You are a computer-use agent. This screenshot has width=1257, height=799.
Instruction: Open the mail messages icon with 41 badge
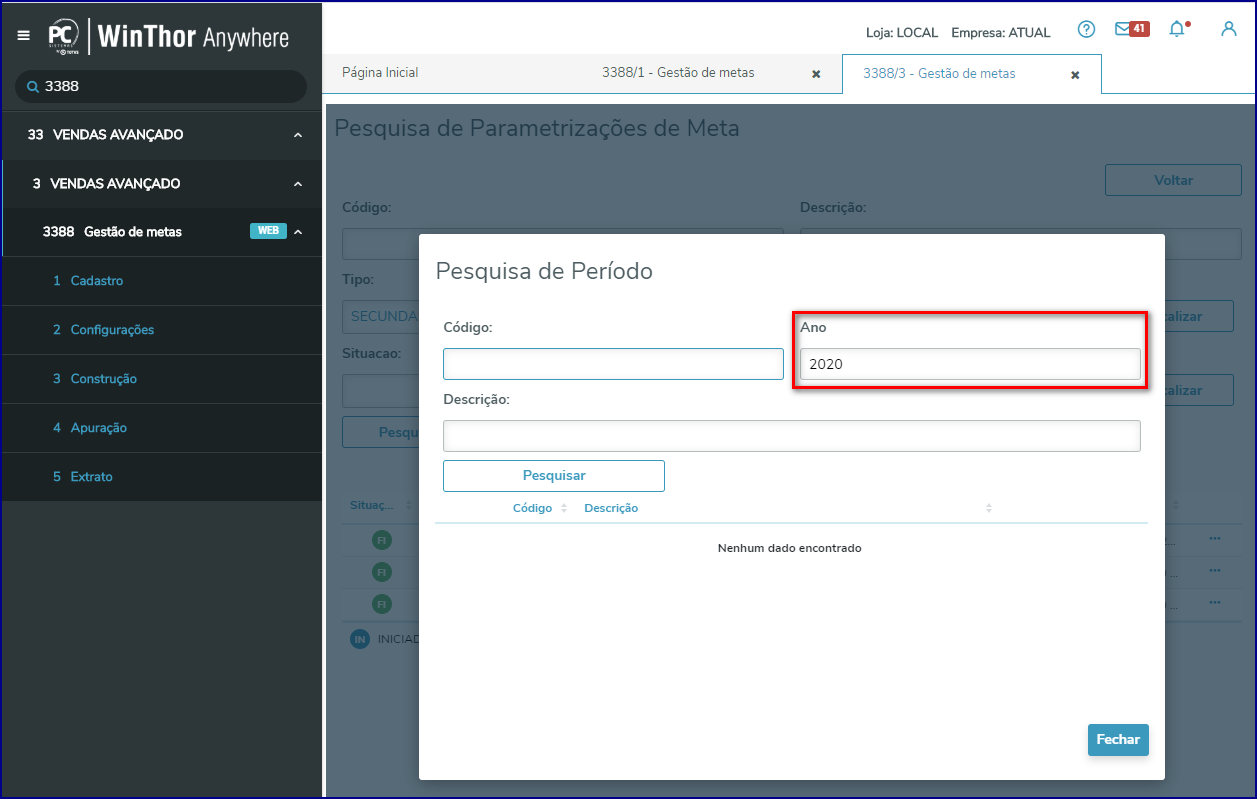(1131, 30)
